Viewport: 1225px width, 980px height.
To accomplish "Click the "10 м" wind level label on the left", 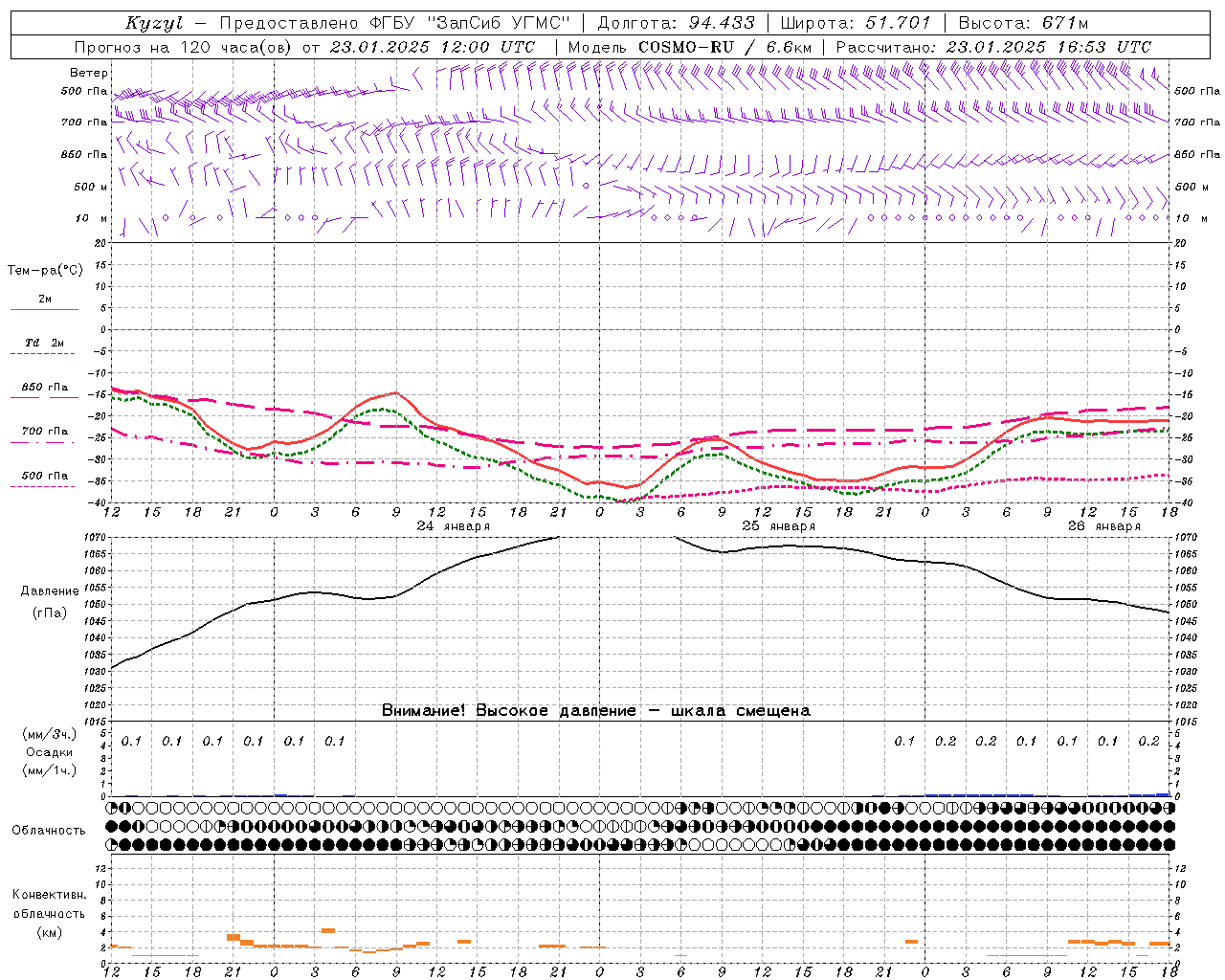I will (91, 218).
